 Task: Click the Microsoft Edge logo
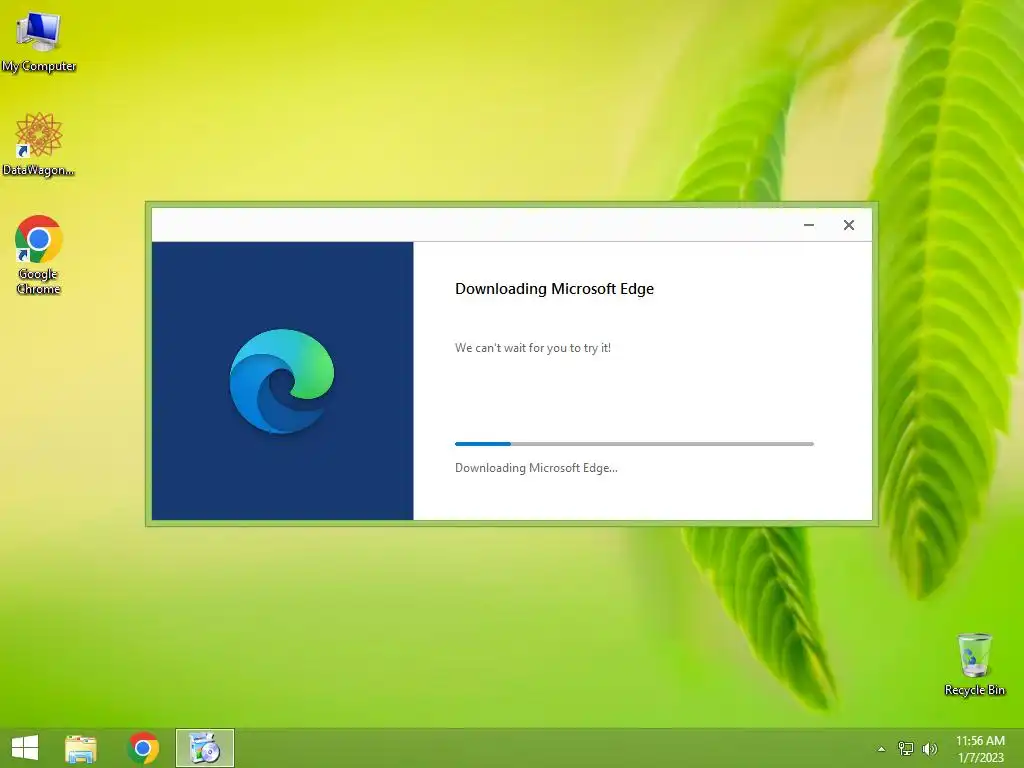coord(282,381)
